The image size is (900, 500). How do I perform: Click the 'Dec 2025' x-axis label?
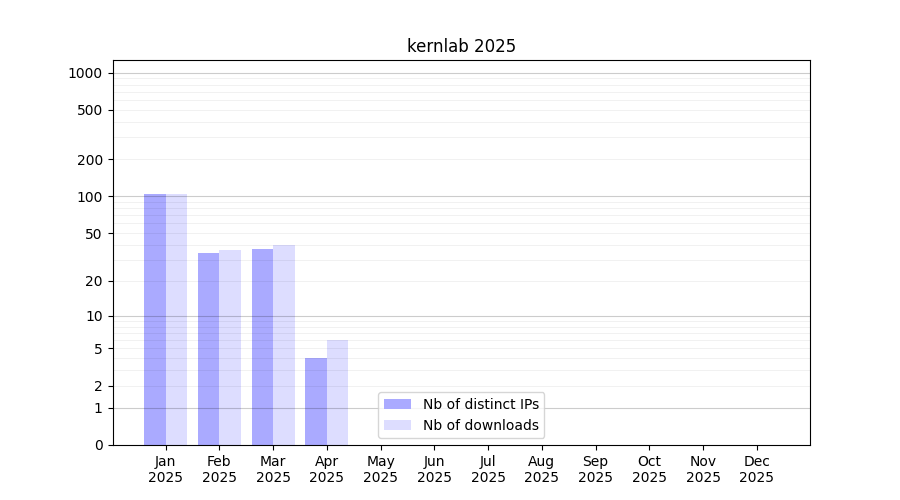(756, 469)
